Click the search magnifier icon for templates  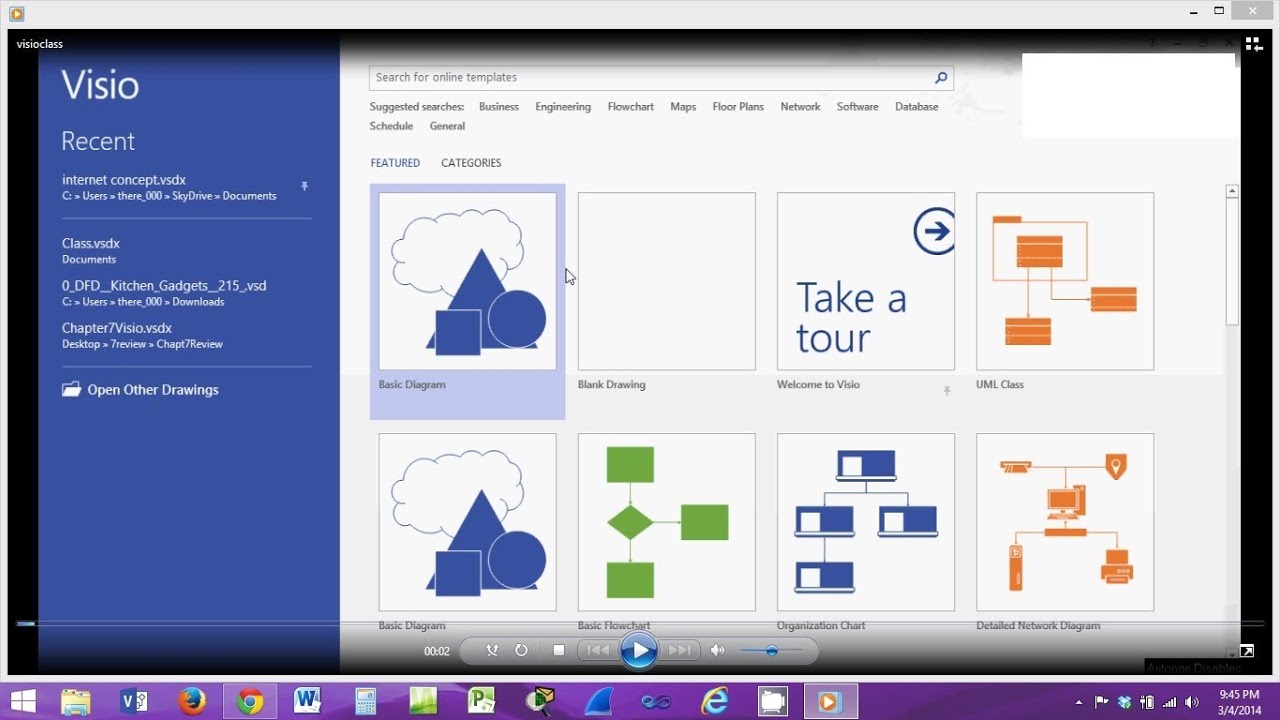(x=940, y=78)
